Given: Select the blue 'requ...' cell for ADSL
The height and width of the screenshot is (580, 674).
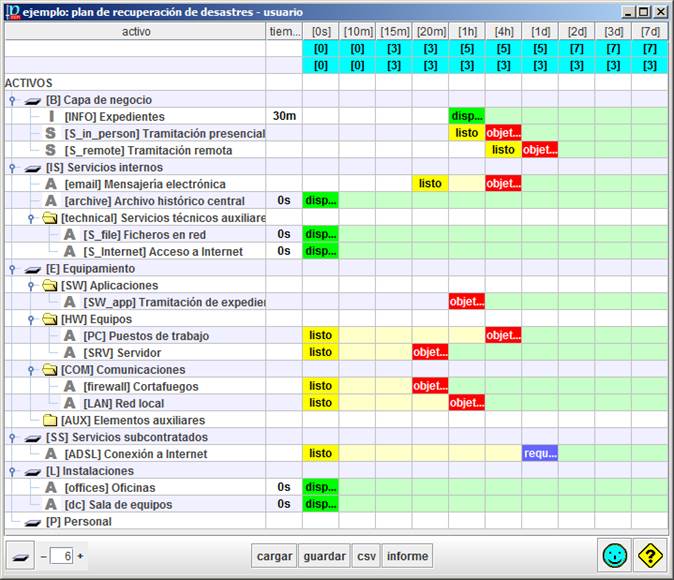Looking at the screenshot, I should click(540, 454).
